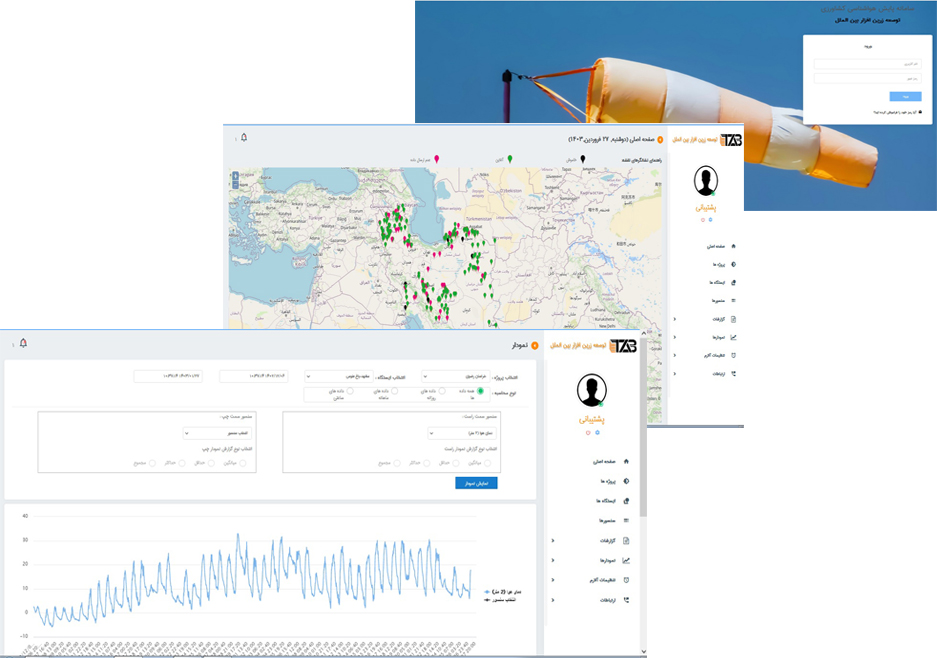Click the start date input field
Screen dimensions: 937x658
pyautogui.click(x=253, y=376)
